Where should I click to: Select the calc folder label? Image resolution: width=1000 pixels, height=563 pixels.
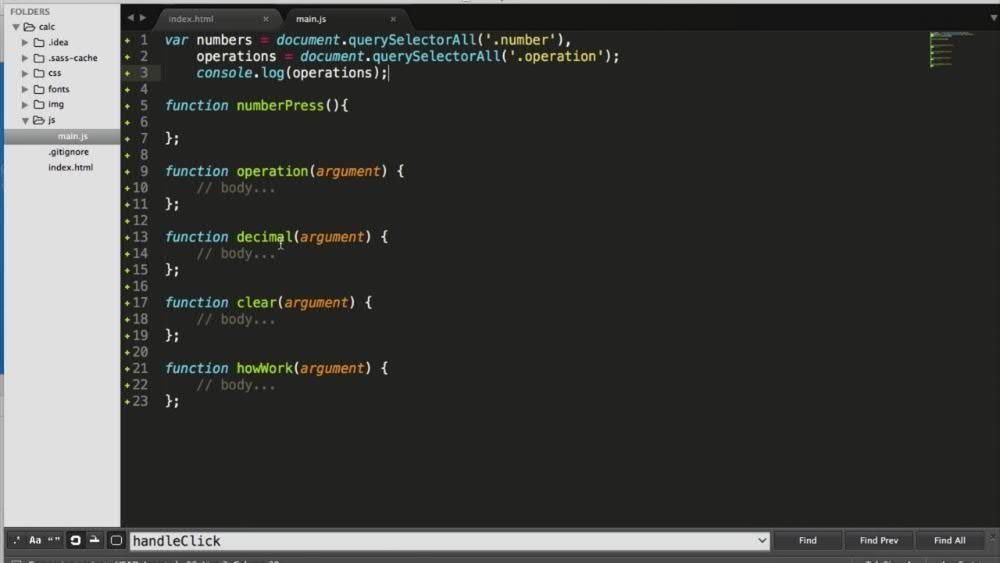tap(47, 27)
